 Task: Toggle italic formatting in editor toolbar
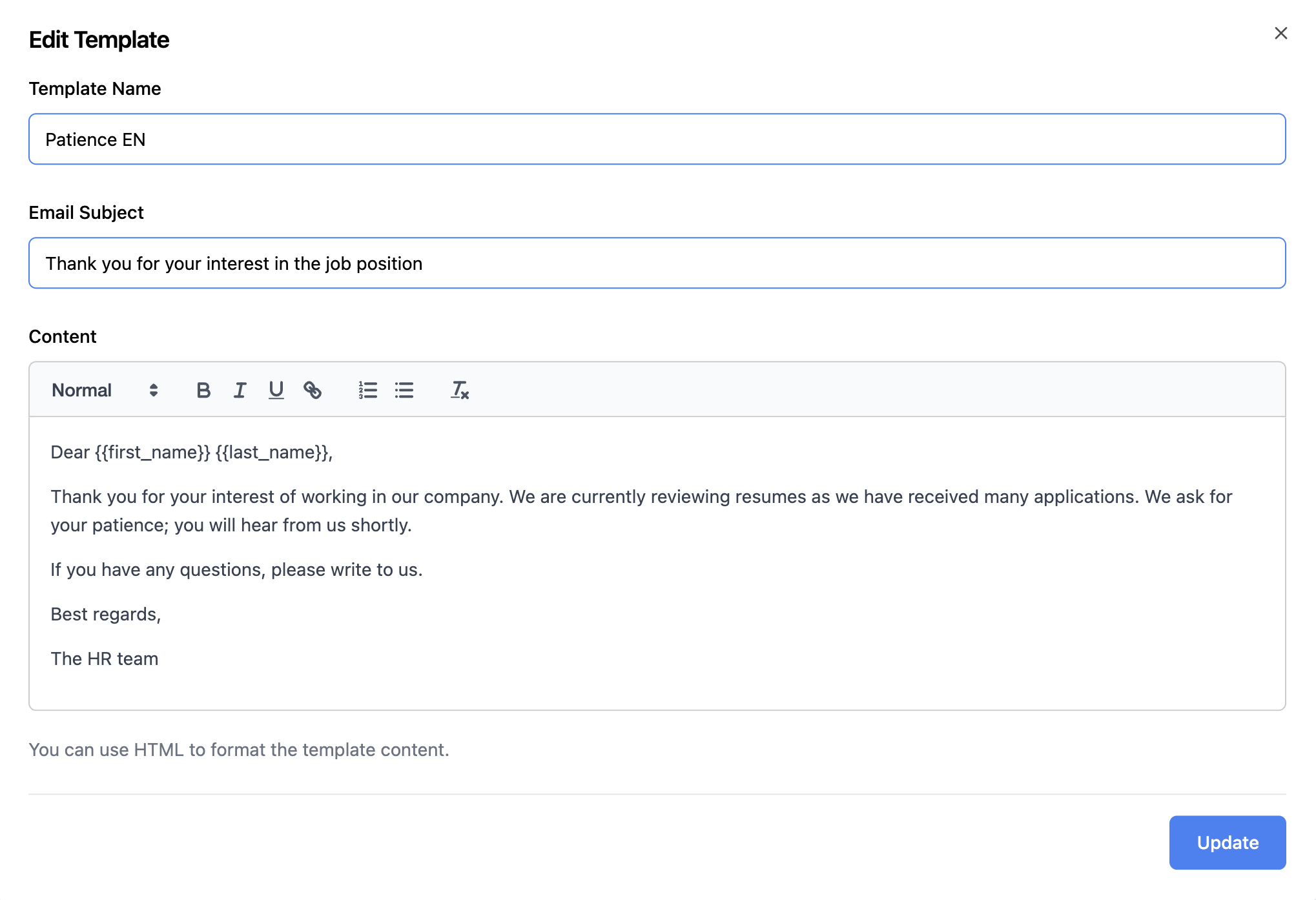(240, 390)
